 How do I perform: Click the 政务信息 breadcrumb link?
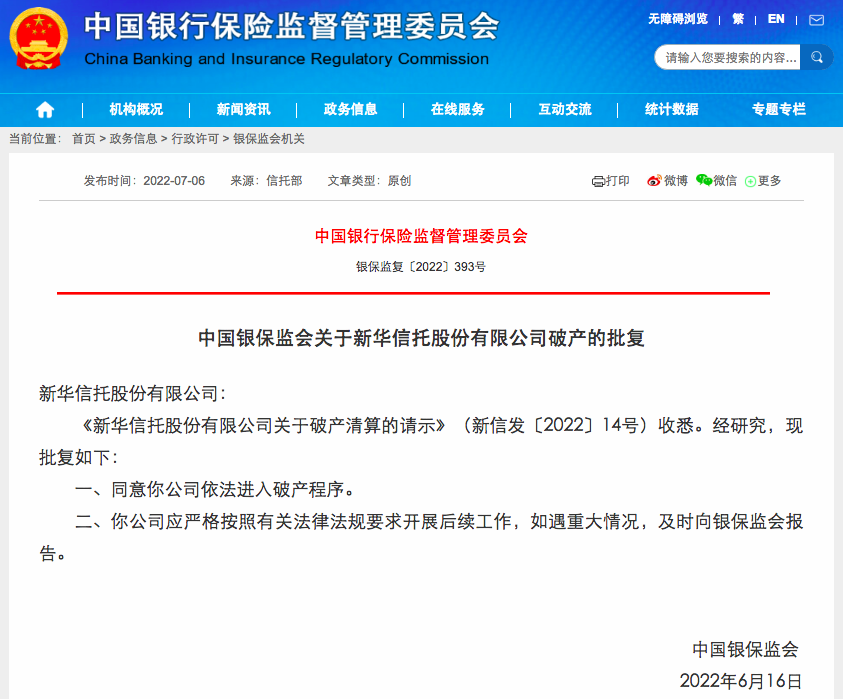tap(133, 139)
